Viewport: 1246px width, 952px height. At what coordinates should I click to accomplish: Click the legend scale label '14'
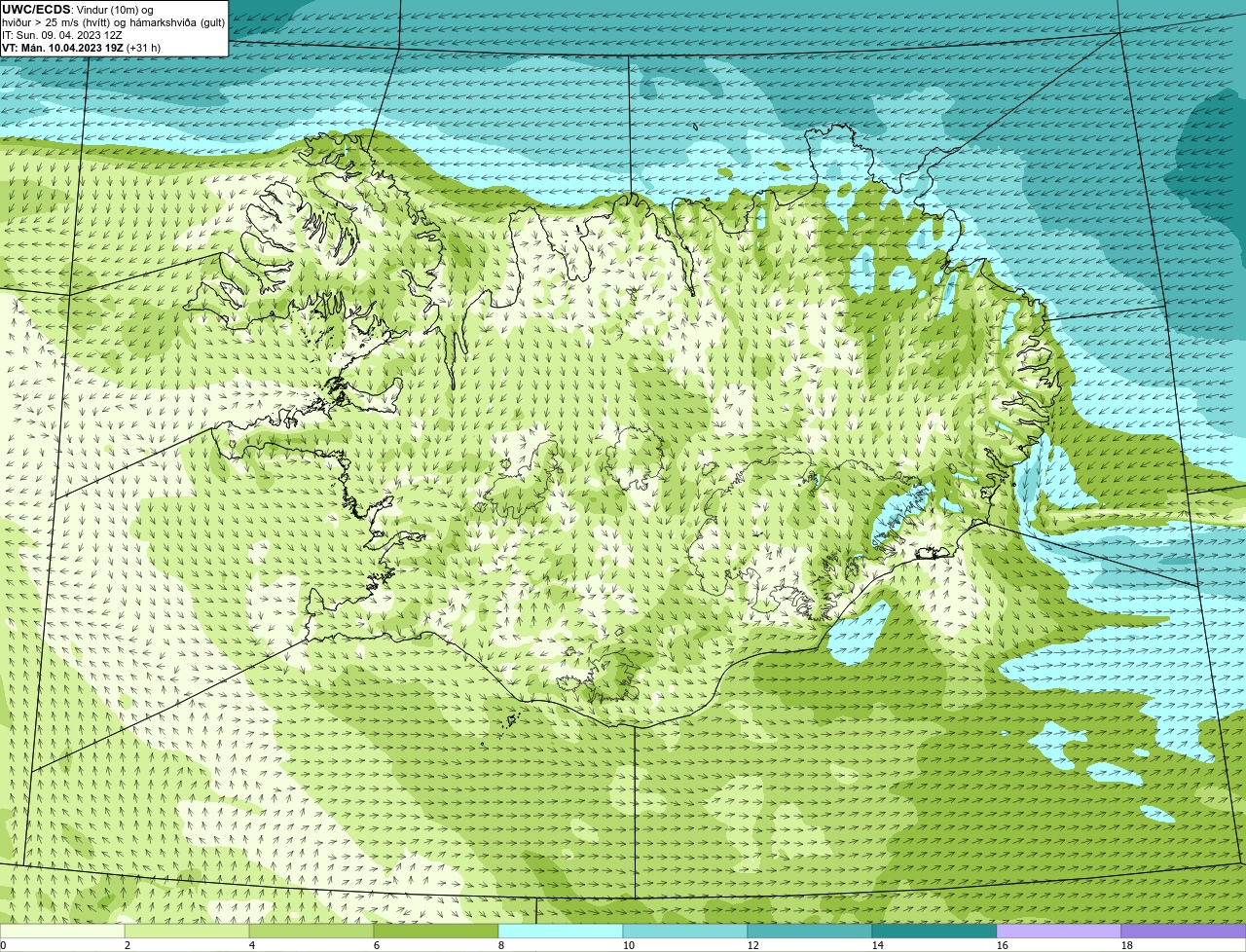pos(878,945)
